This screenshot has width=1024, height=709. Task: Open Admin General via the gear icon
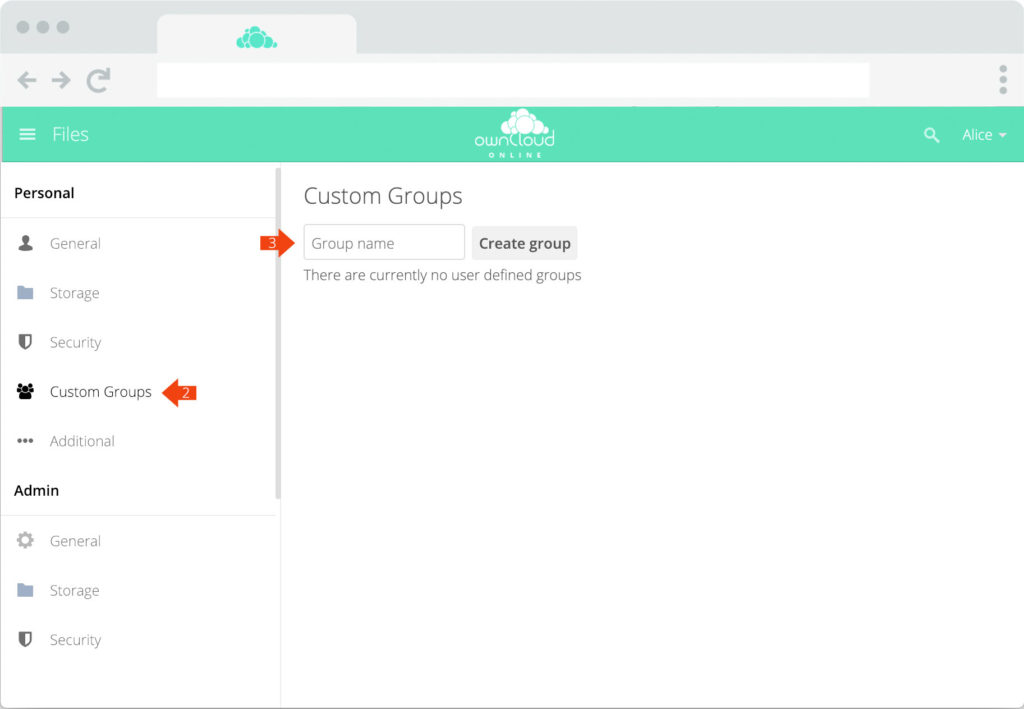24,540
